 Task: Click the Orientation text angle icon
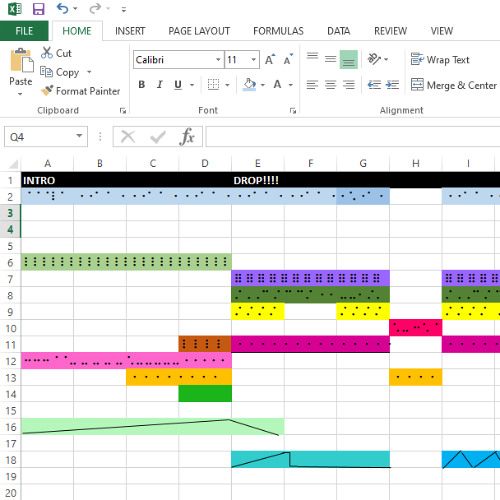point(374,59)
